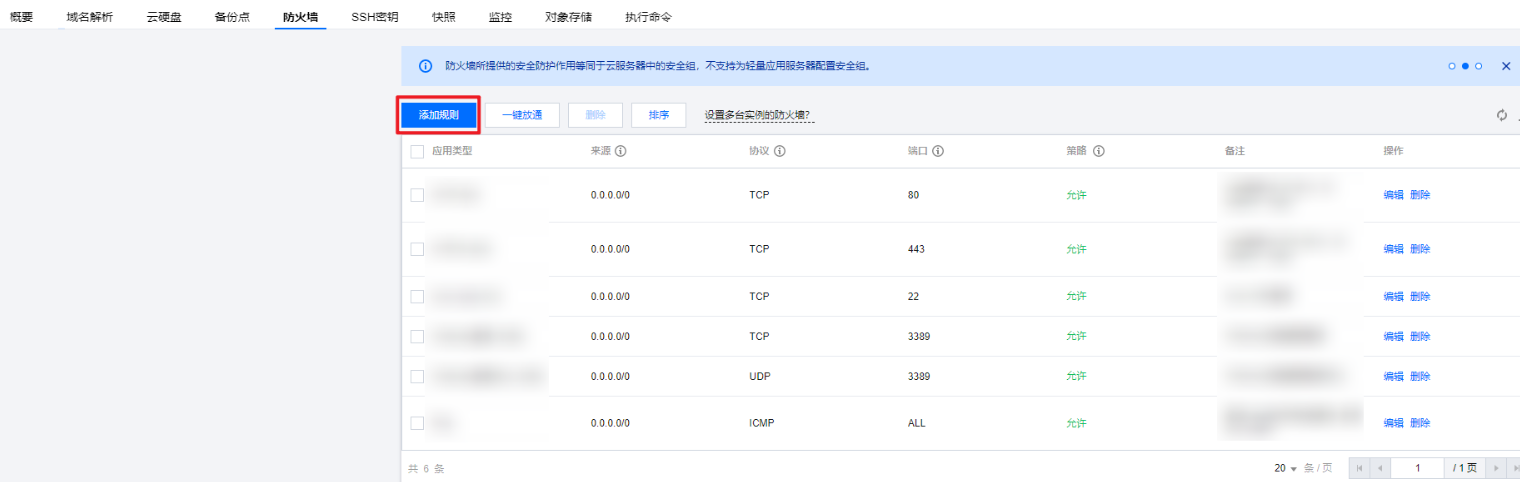The width and height of the screenshot is (1520, 482).
Task: Click the 添加规则 button
Action: (x=439, y=115)
